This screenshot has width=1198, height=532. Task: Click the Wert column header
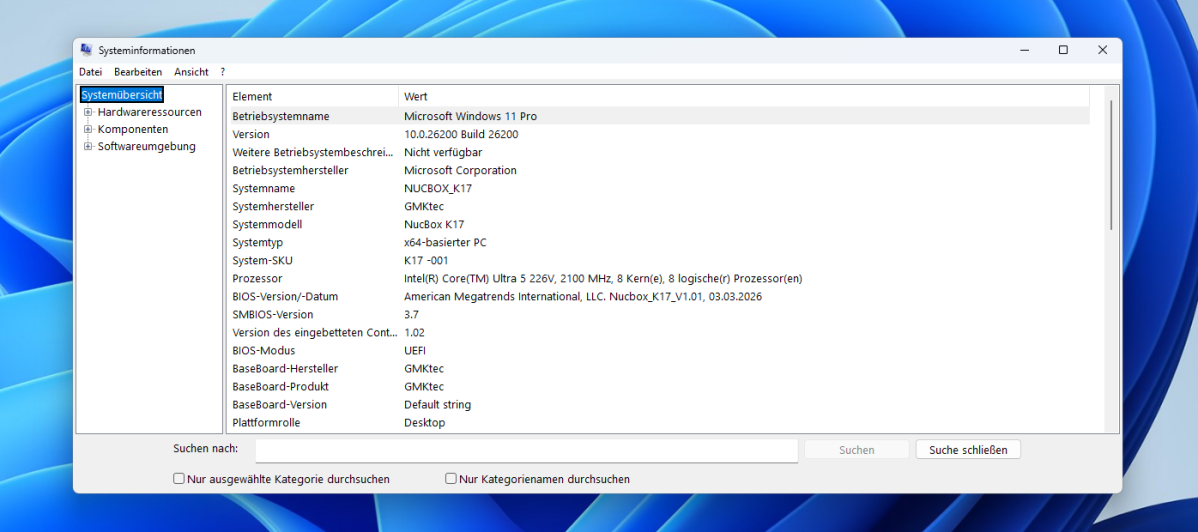743,96
